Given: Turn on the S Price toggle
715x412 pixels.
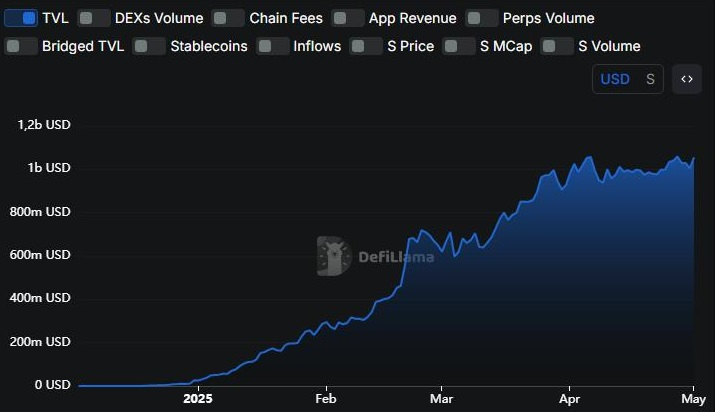Looking at the screenshot, I should pyautogui.click(x=366, y=46).
